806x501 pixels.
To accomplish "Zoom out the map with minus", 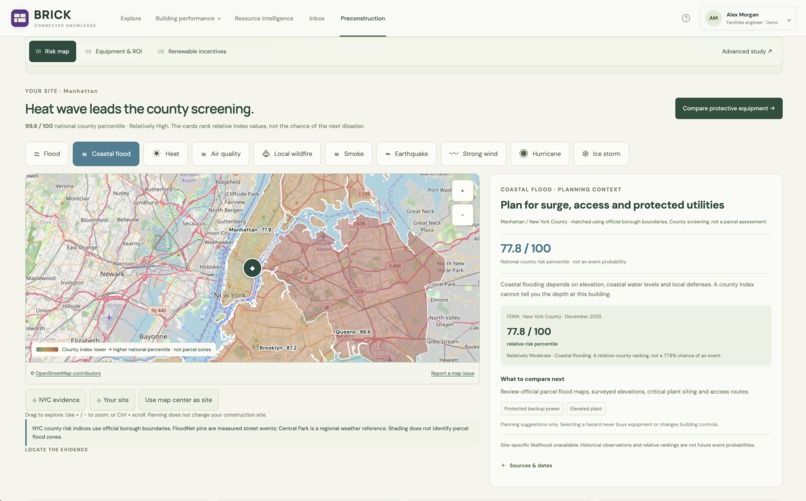I will pos(462,215).
